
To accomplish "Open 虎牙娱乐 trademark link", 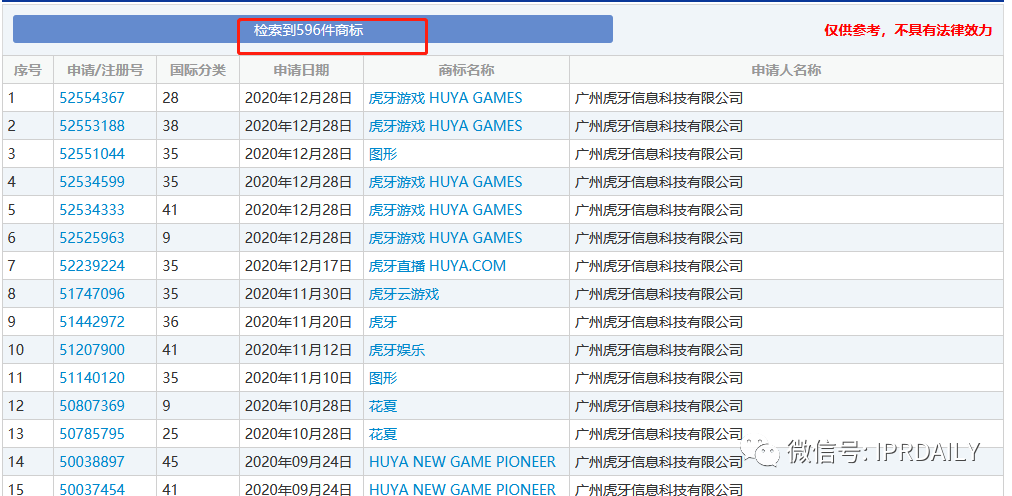I will [396, 350].
